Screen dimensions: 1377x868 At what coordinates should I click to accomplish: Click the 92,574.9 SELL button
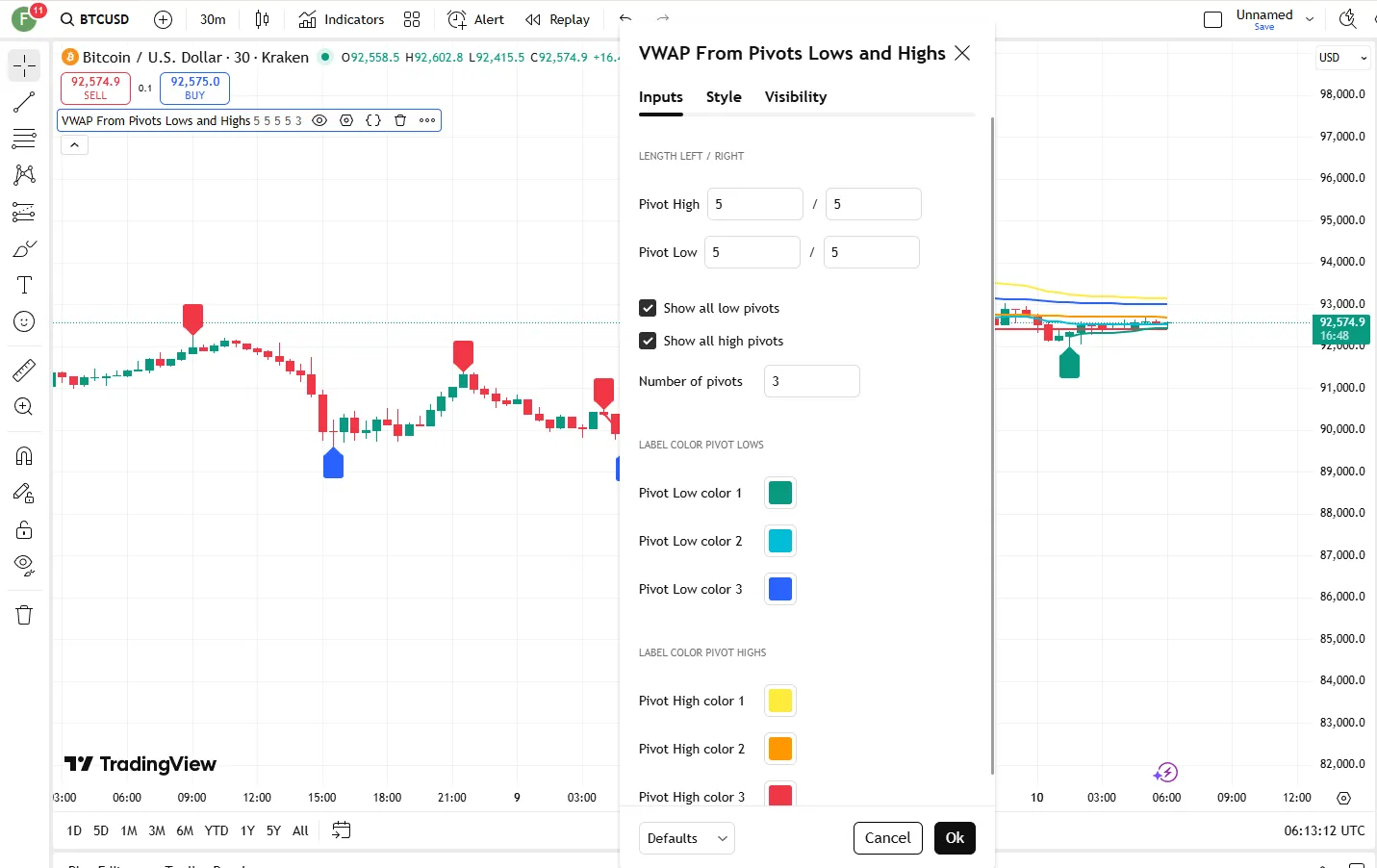coord(95,88)
